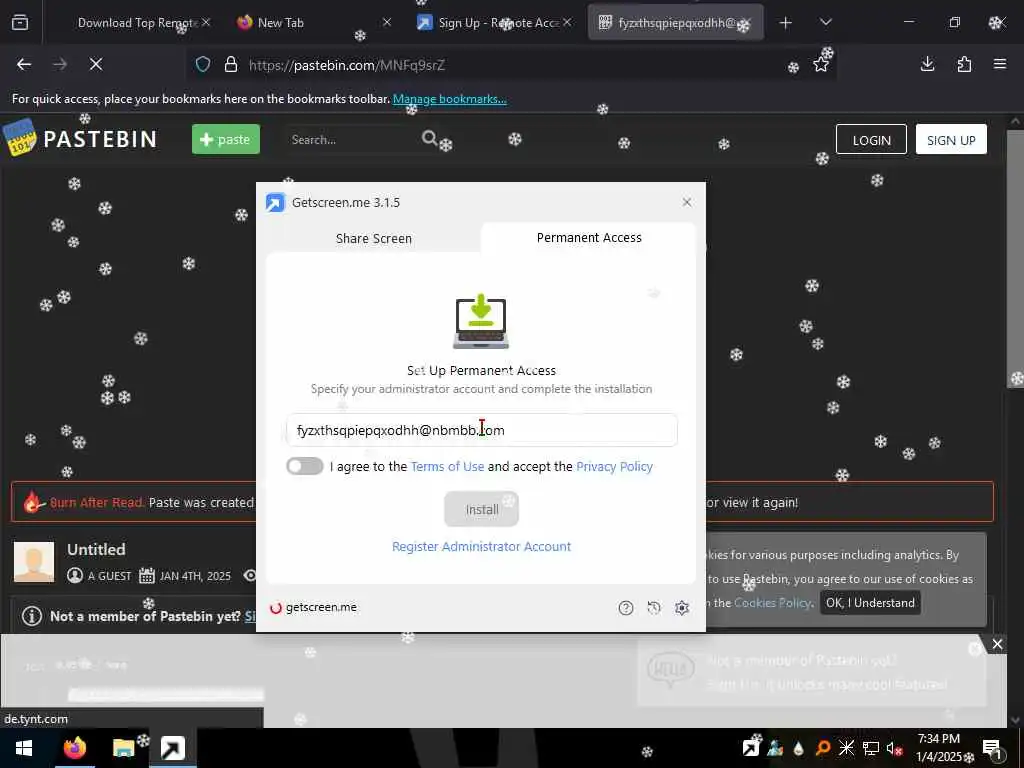This screenshot has height=768, width=1024.
Task: Switch to the Share Screen tab
Action: tap(374, 238)
